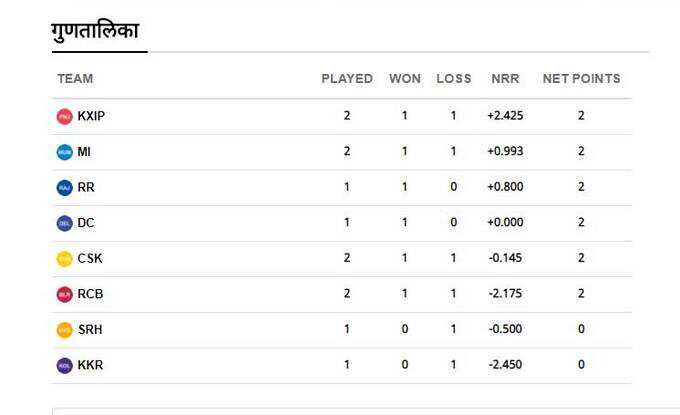Select the गुणतालिका tab heading
The height and width of the screenshot is (415, 680).
(95, 31)
